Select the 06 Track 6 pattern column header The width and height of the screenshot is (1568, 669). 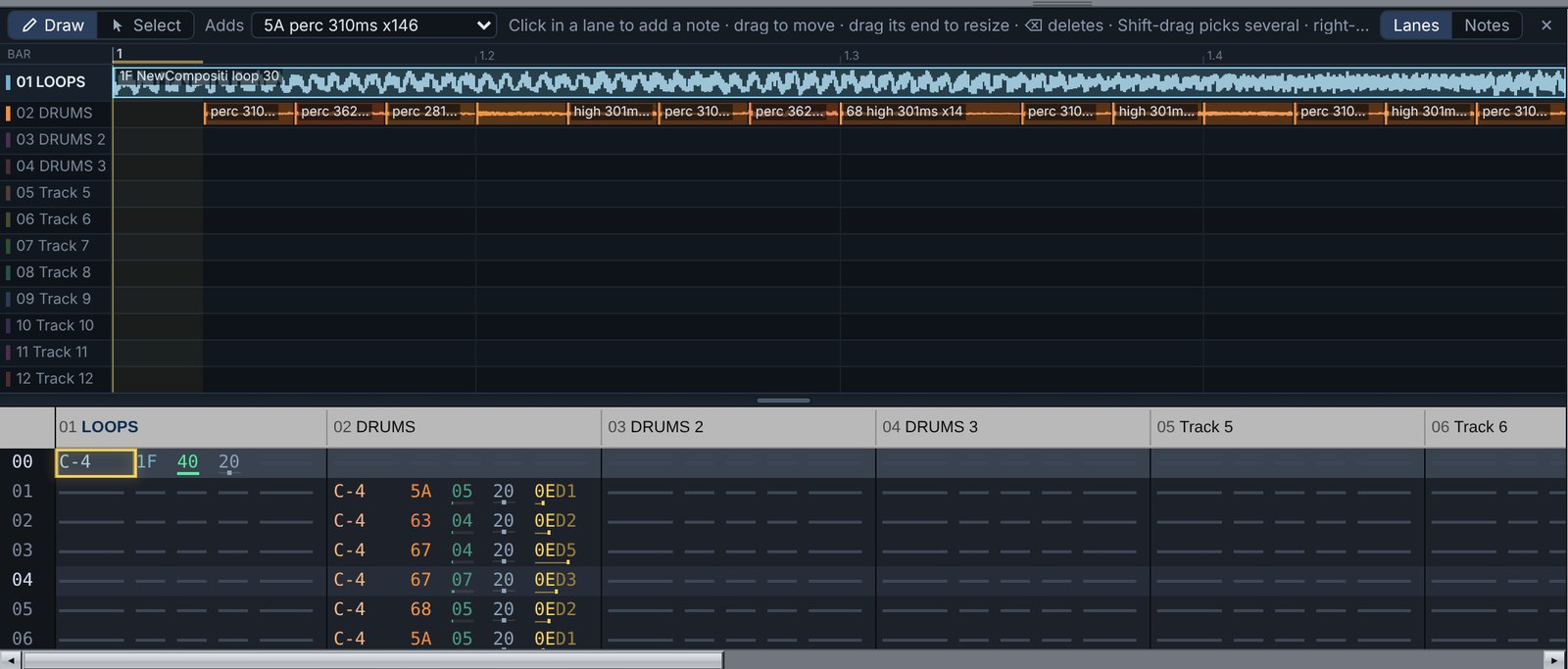point(1496,427)
